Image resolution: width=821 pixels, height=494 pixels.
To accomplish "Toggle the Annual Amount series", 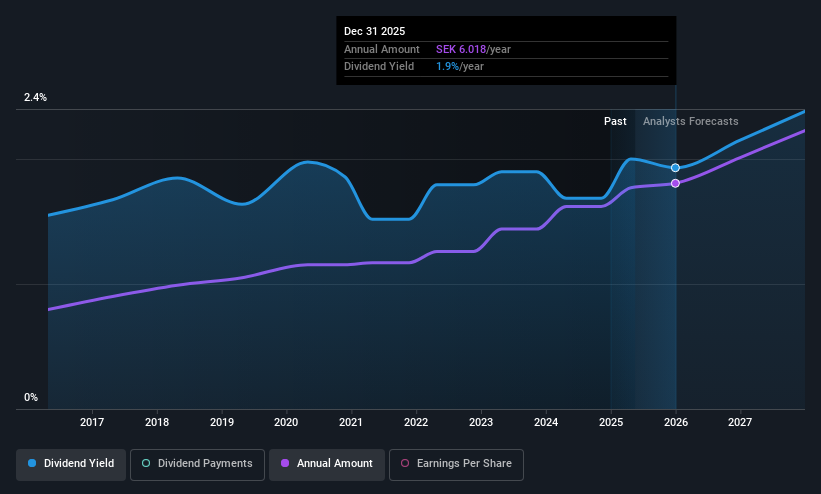I will (x=327, y=464).
